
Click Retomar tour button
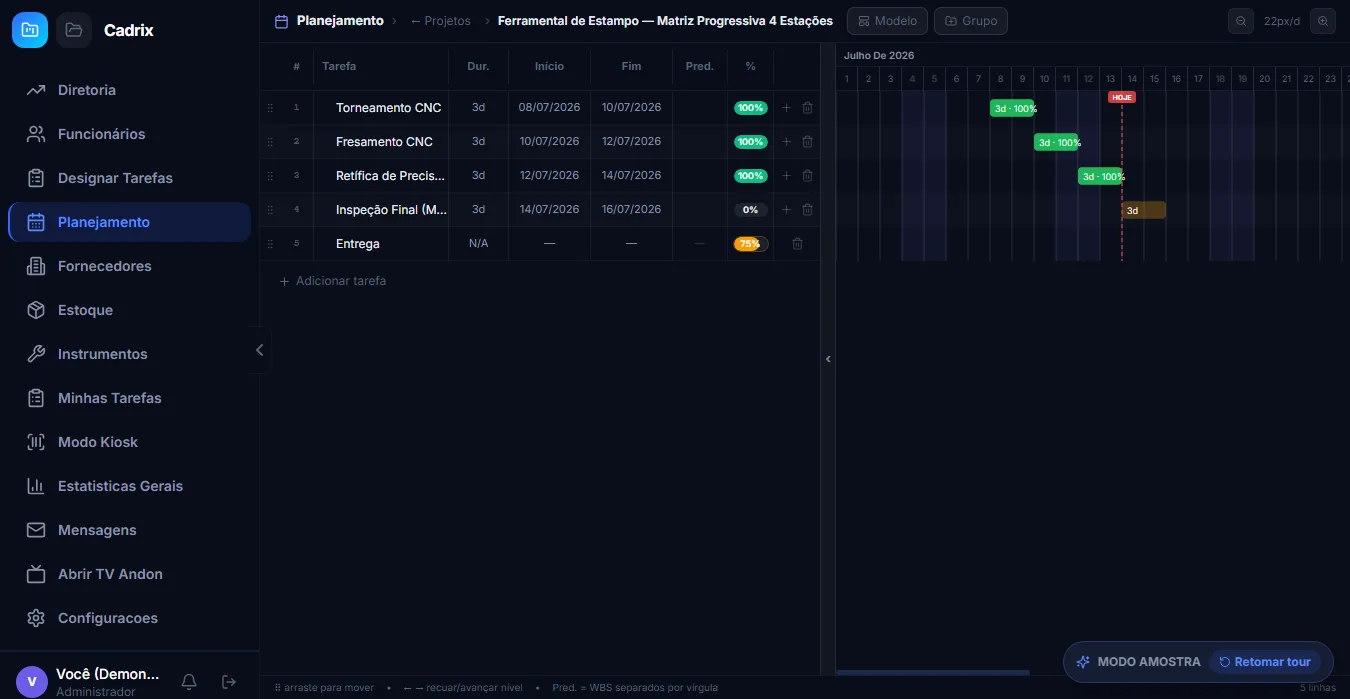pos(1265,662)
